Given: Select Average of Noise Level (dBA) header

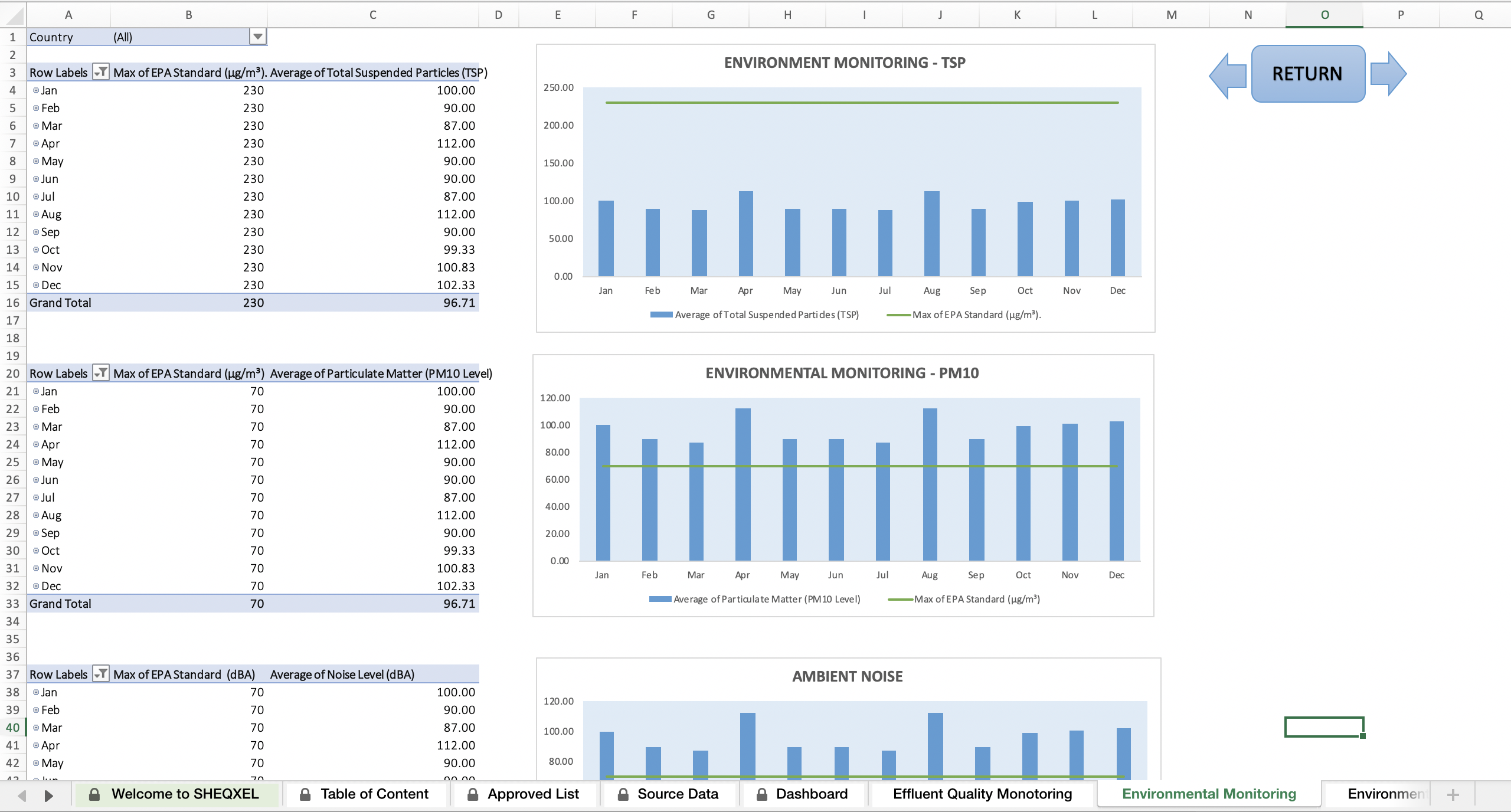Looking at the screenshot, I should point(373,675).
